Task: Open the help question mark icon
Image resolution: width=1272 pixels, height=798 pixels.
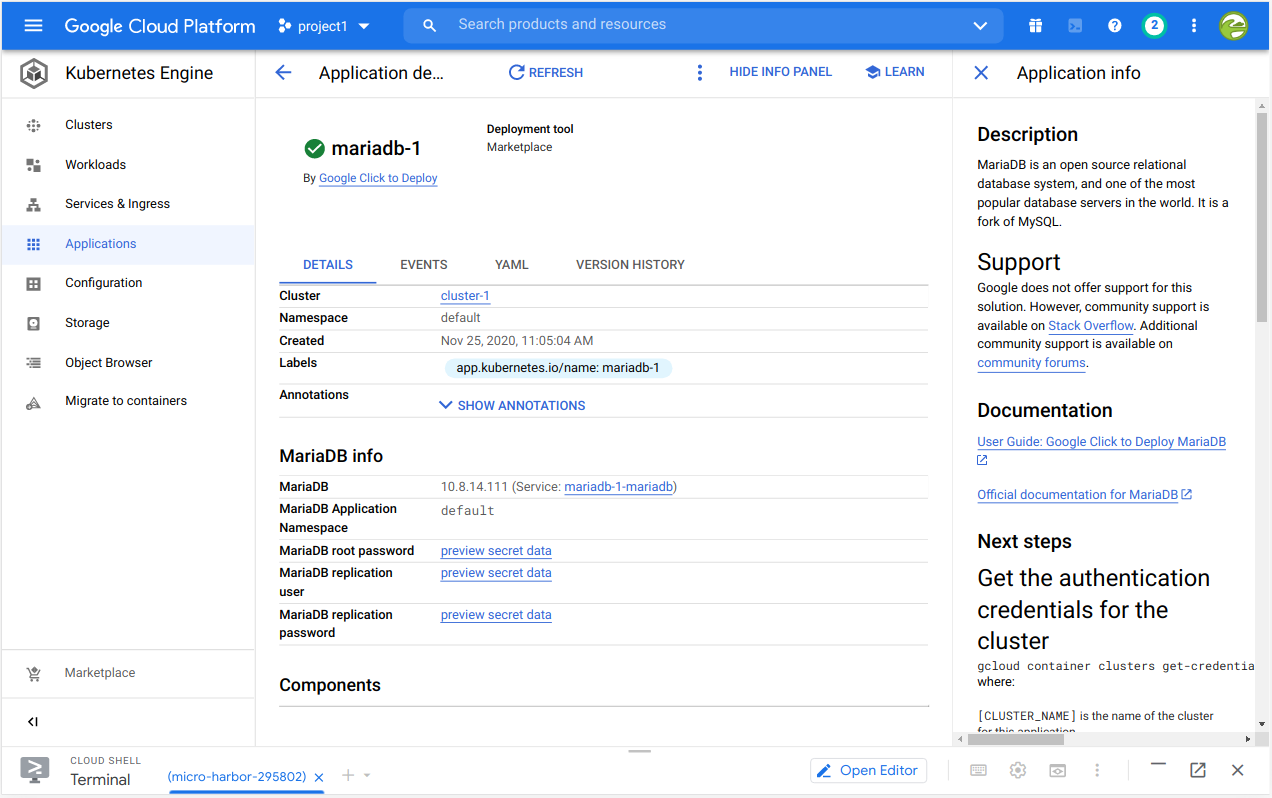Action: point(1115,26)
